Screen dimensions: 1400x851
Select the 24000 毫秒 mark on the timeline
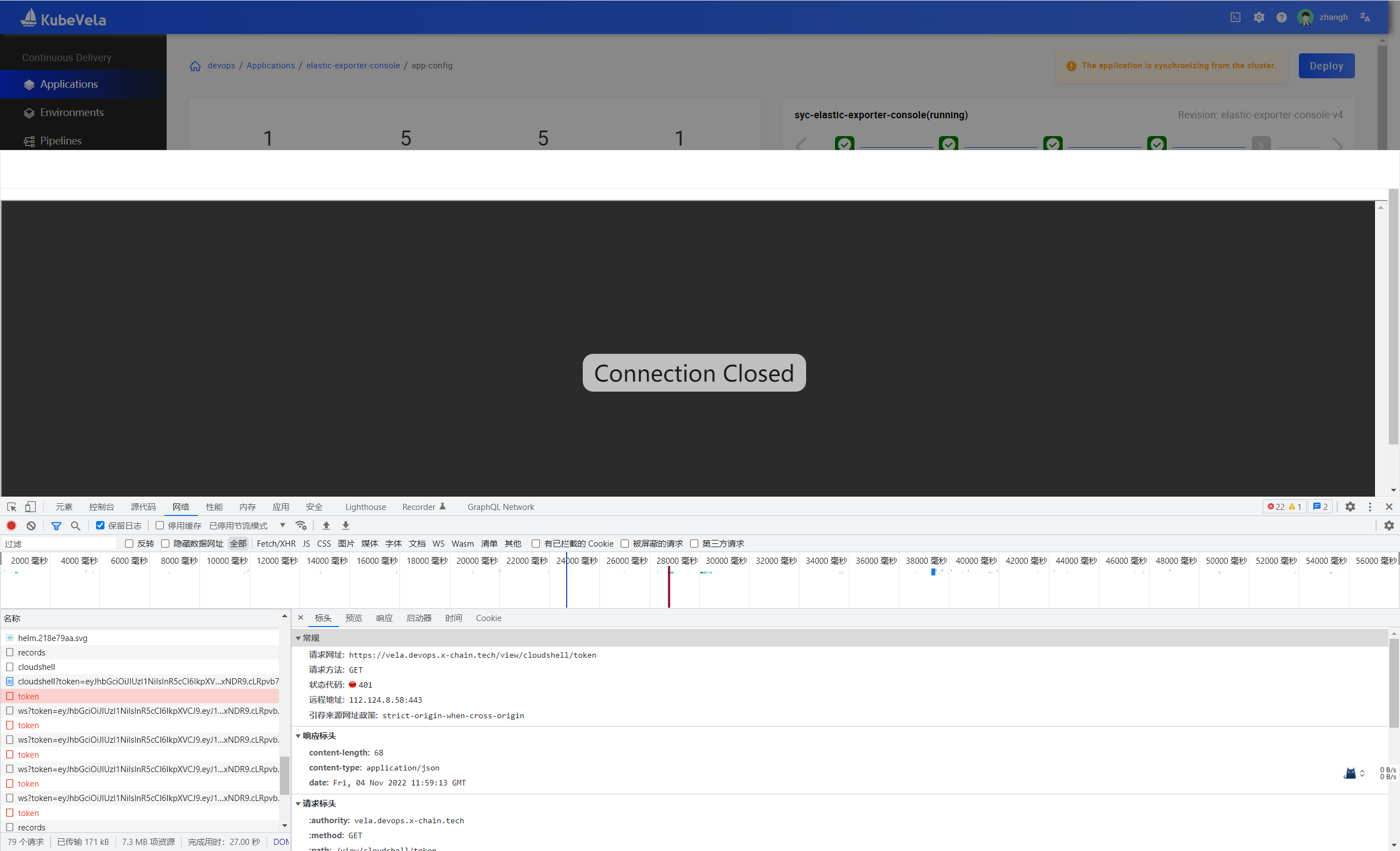(577, 560)
